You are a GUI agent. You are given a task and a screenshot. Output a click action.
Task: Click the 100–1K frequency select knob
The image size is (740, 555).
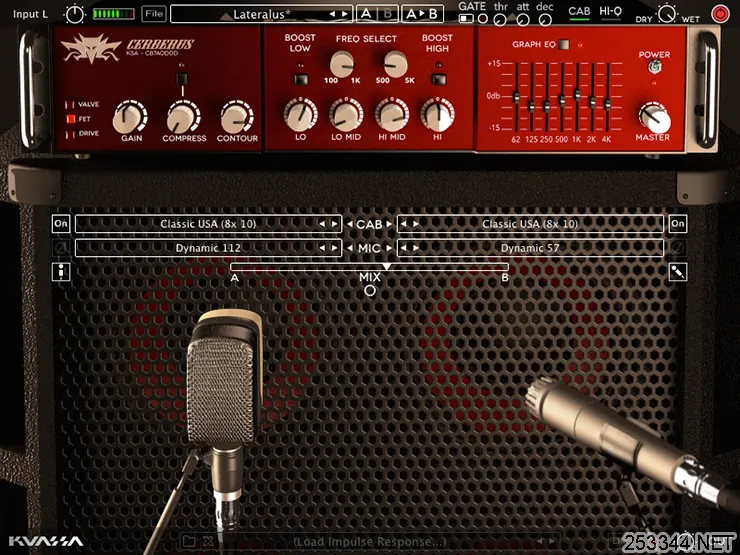pos(342,64)
